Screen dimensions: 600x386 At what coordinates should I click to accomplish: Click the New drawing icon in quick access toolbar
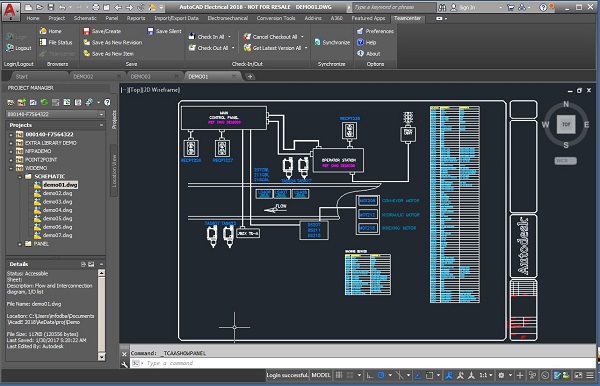pyautogui.click(x=28, y=7)
